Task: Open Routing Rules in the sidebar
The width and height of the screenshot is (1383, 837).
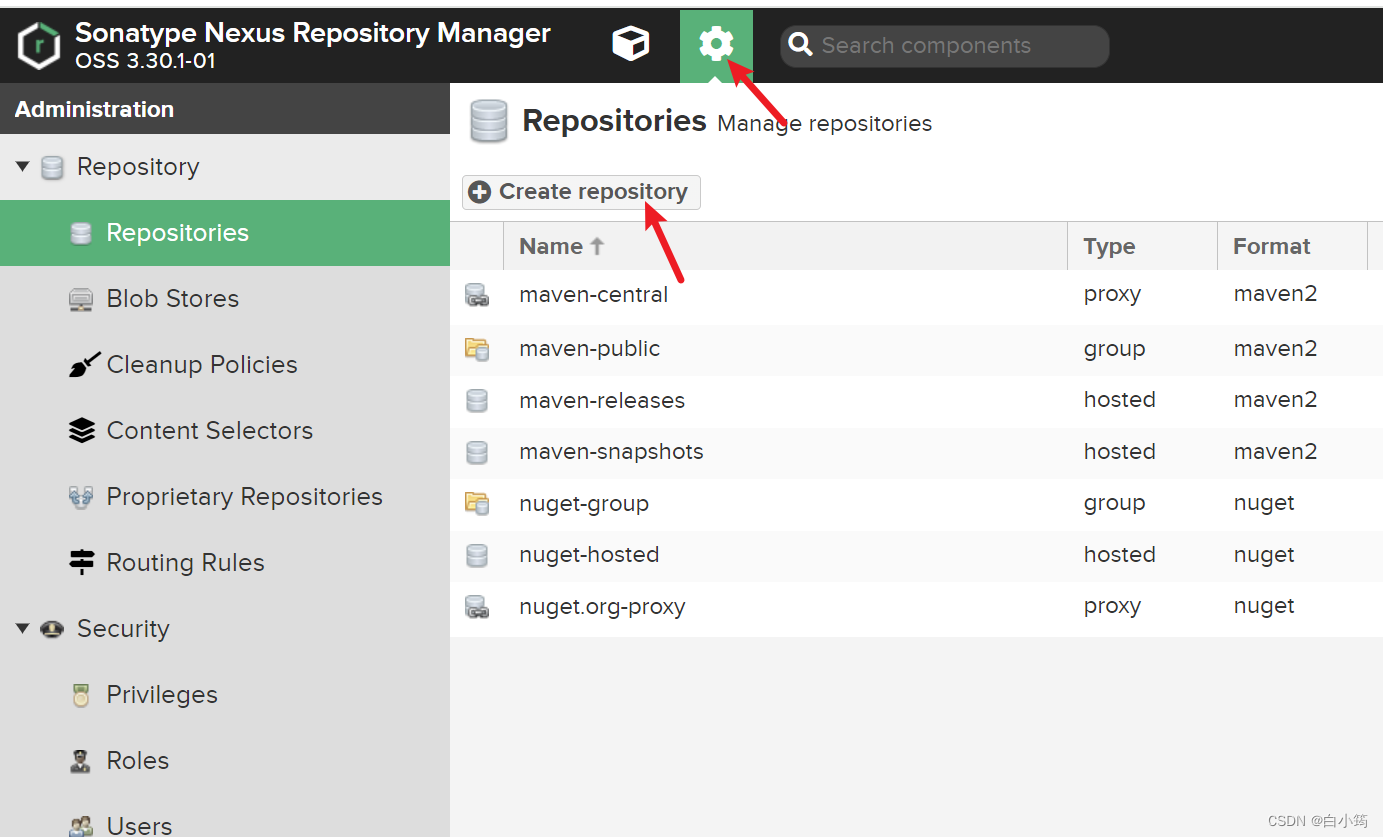Action: point(225,563)
